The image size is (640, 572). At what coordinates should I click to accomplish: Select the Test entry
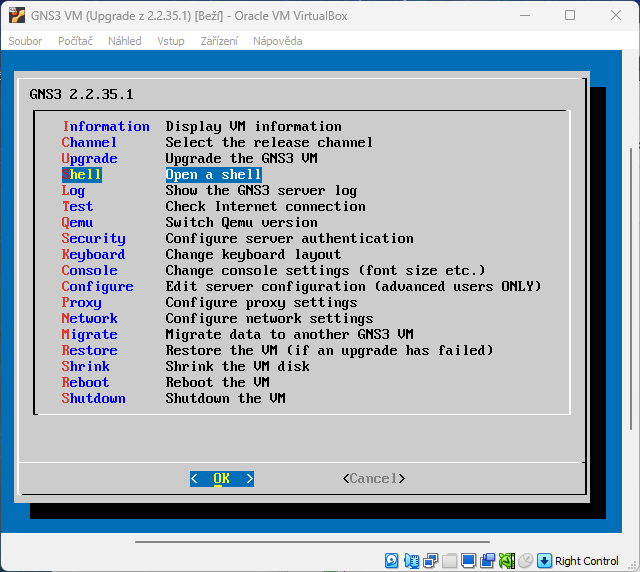click(x=78, y=207)
